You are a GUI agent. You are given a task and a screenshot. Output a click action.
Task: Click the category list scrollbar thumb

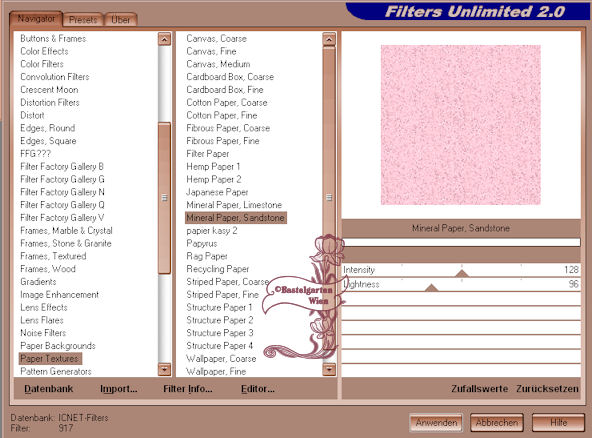pos(164,198)
